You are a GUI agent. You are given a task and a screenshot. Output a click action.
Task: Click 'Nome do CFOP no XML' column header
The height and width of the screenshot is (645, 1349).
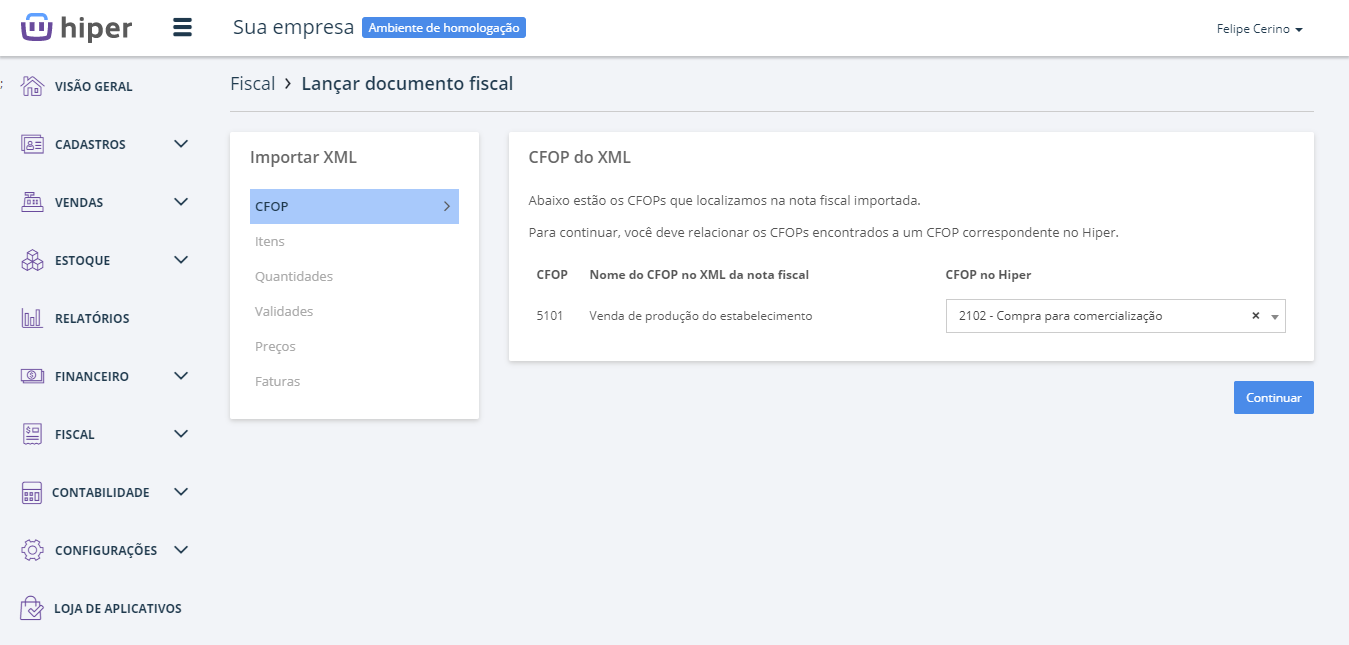[x=699, y=275]
